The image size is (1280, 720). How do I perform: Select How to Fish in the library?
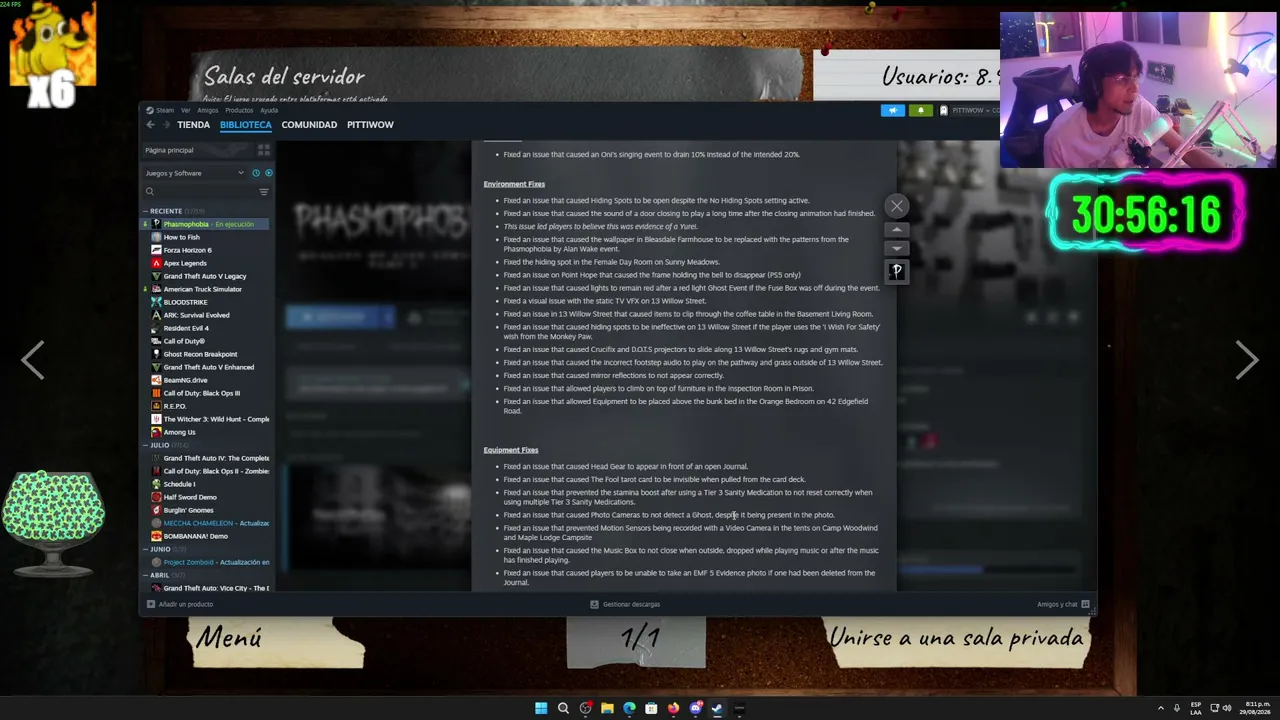pyautogui.click(x=181, y=237)
